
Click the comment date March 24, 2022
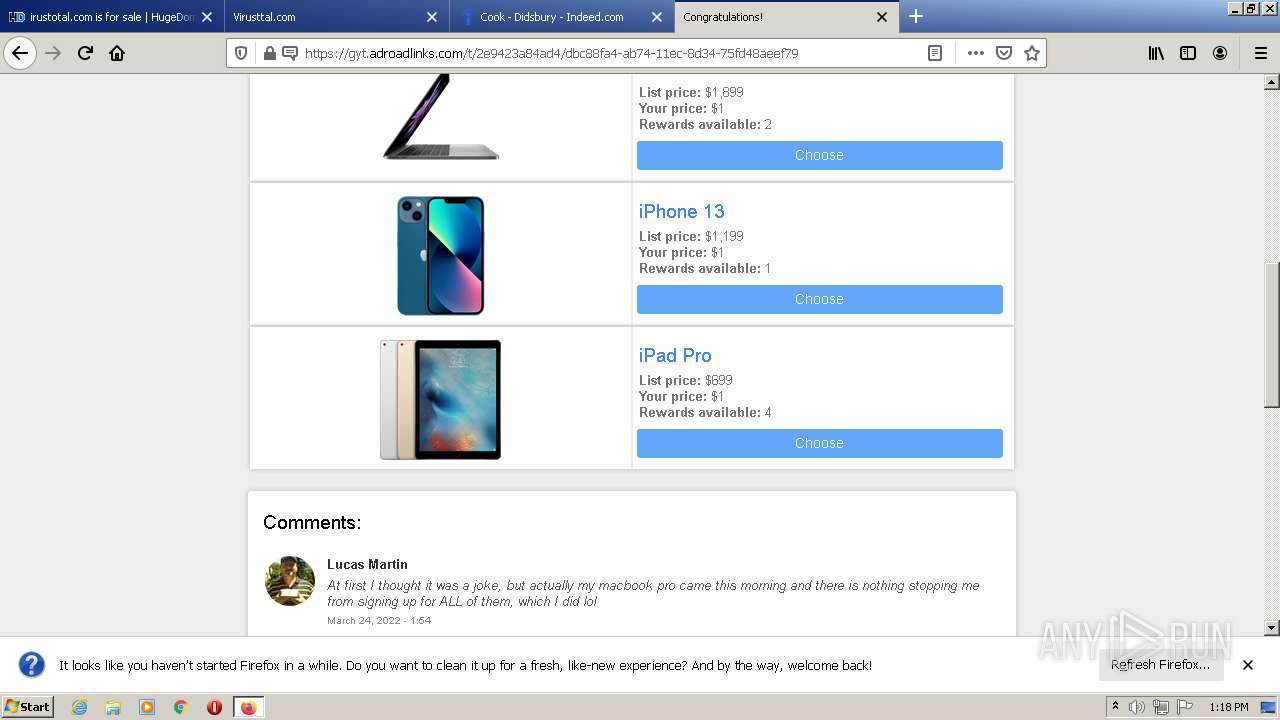pyautogui.click(x=379, y=620)
